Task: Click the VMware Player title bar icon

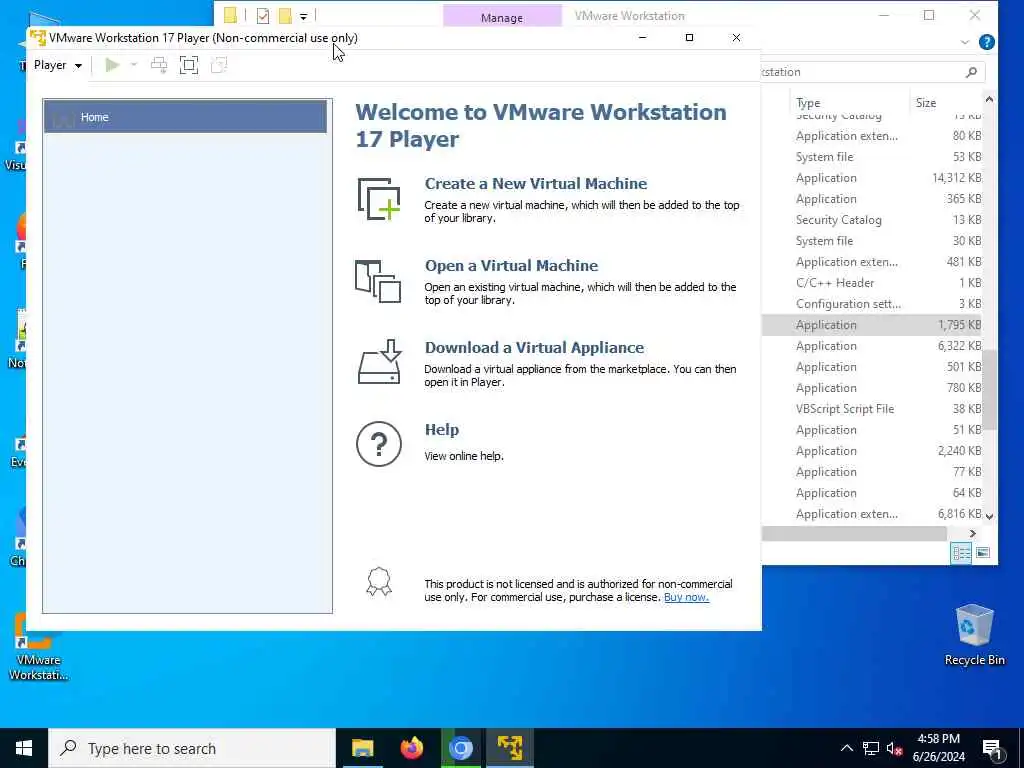Action: 38,38
